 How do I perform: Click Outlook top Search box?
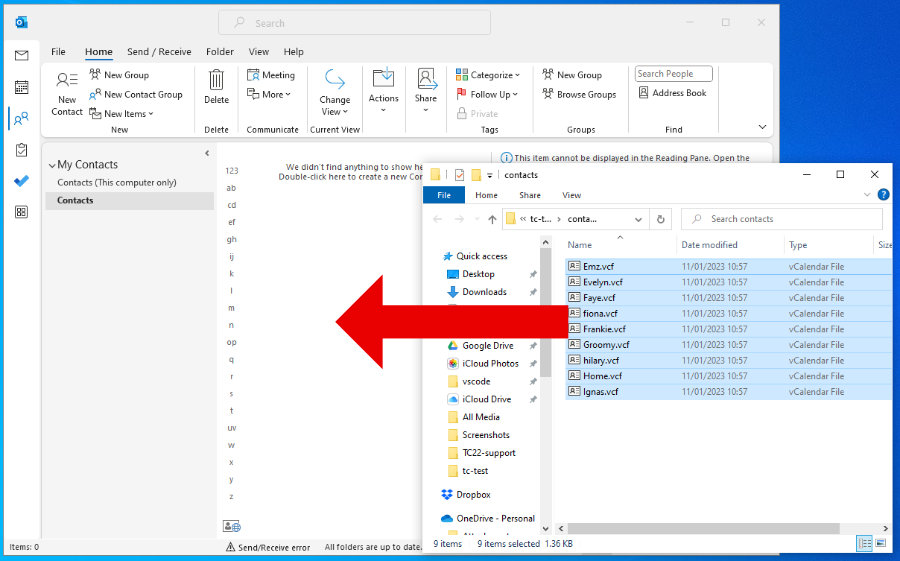tap(354, 23)
